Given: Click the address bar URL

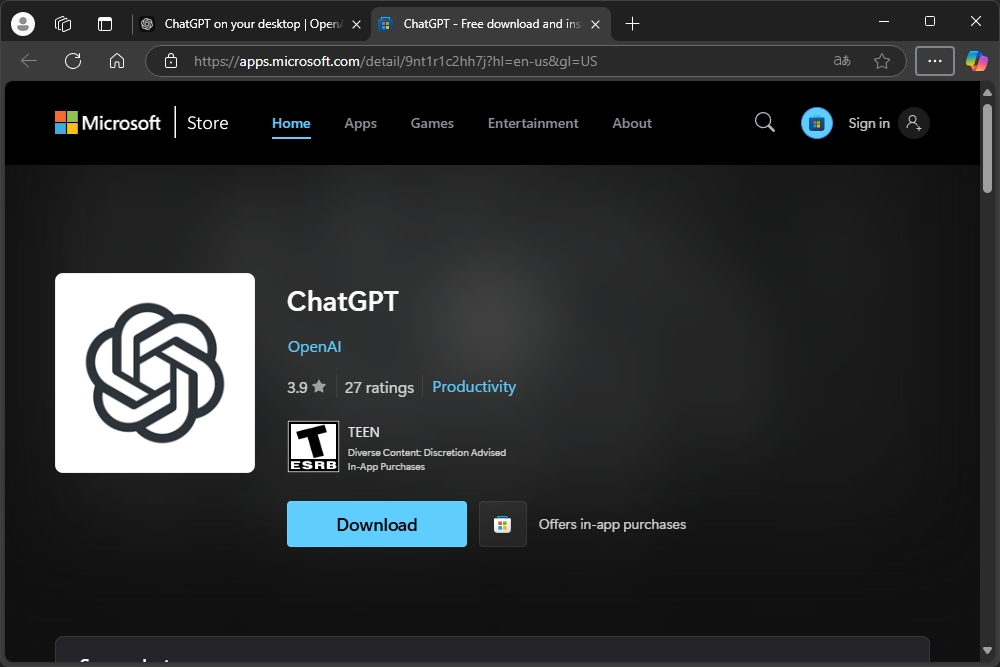Looking at the screenshot, I should (x=395, y=61).
